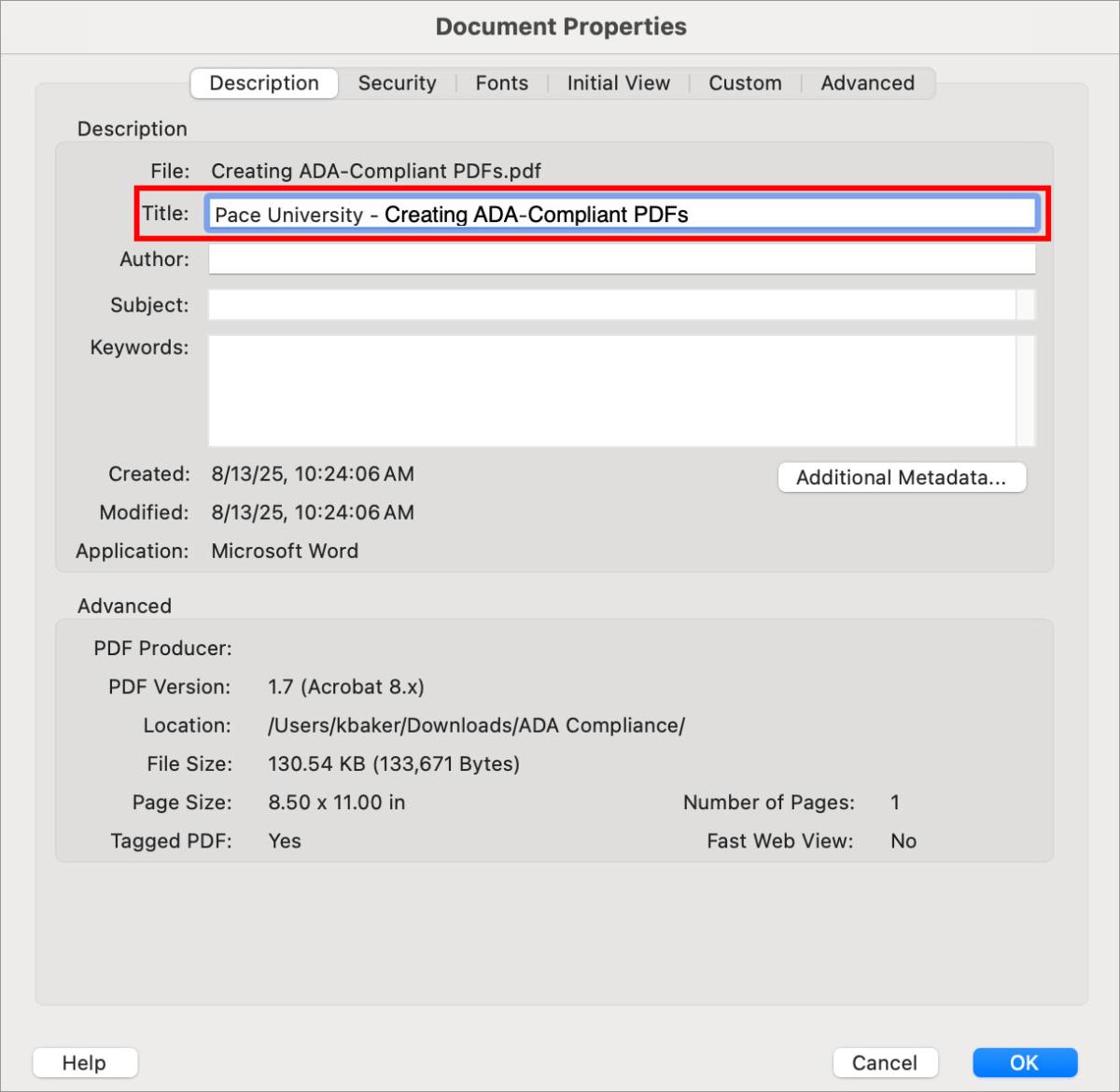Click the empty Author field
The height and width of the screenshot is (1092, 1120).
tap(621, 259)
